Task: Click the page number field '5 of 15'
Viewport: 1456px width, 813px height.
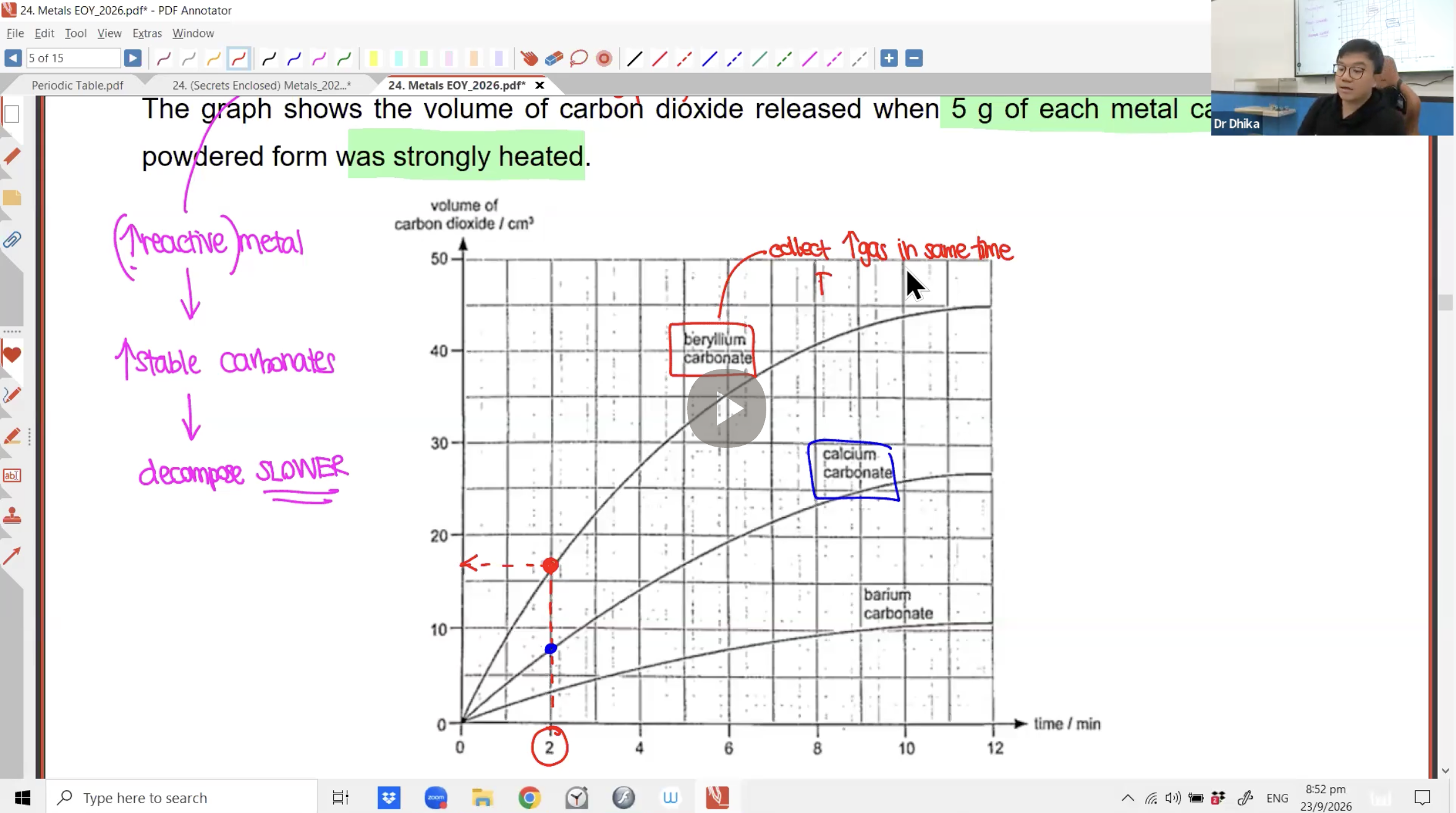Action: (x=73, y=58)
